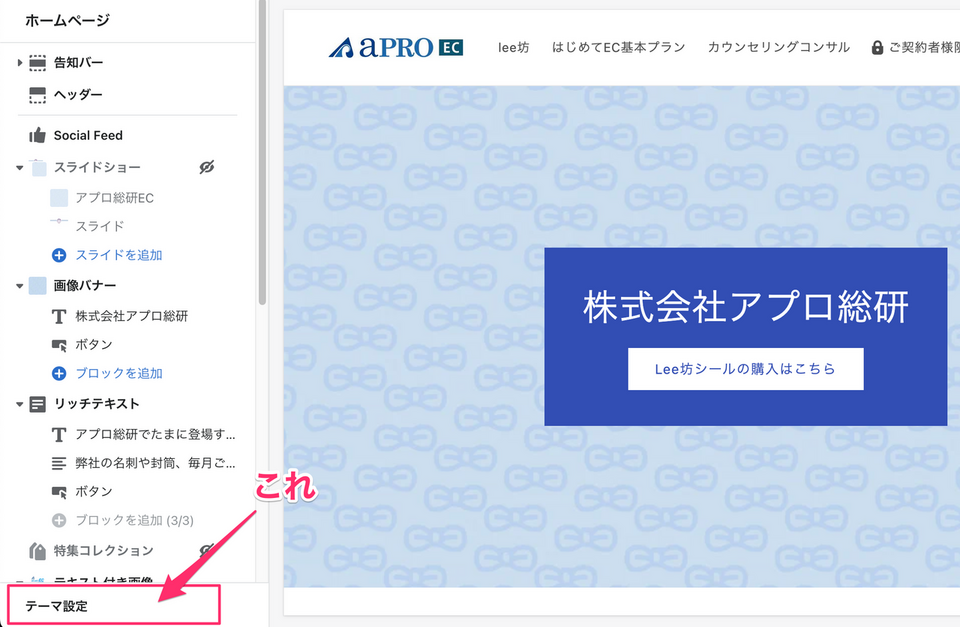Click the スライドショー section thumbnail icon
The width and height of the screenshot is (960, 627).
[x=39, y=168]
